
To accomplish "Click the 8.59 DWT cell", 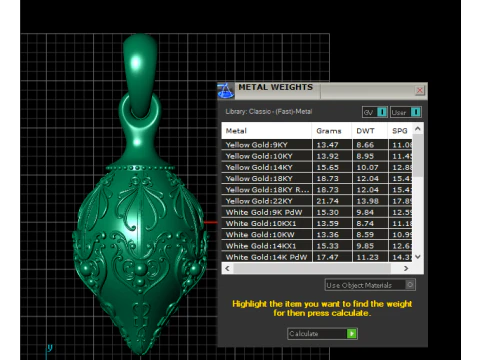I will click(370, 235).
